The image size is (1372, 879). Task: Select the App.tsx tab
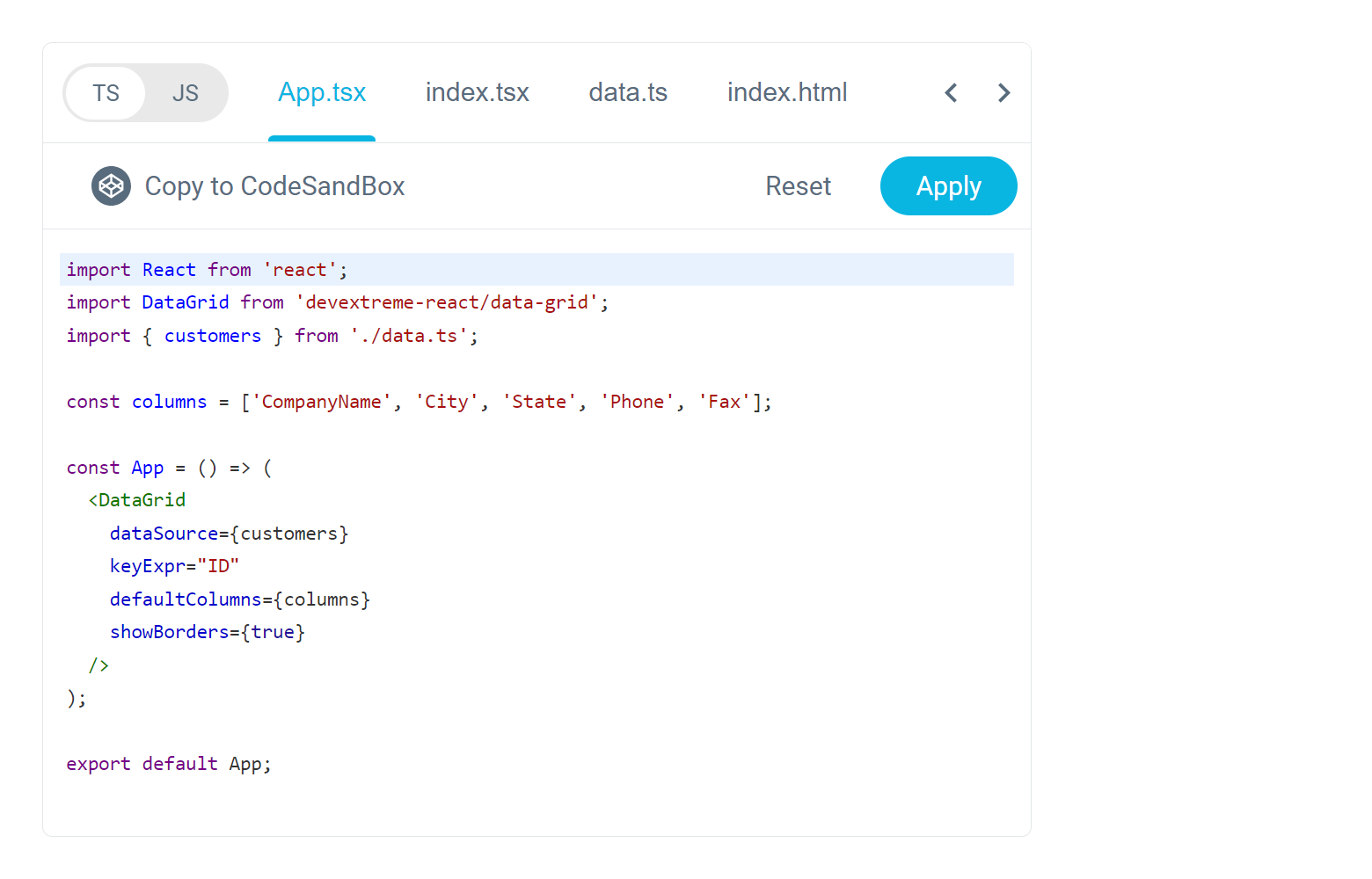tap(322, 92)
